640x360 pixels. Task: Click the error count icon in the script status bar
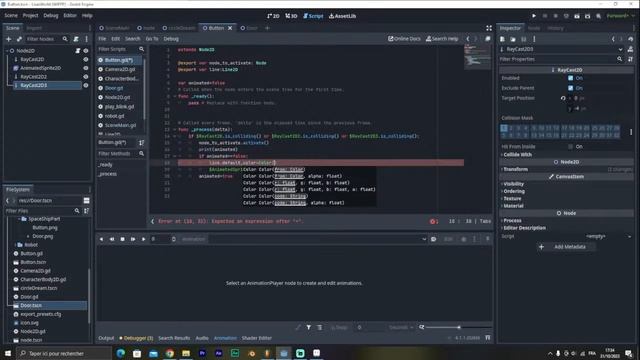tap(433, 221)
